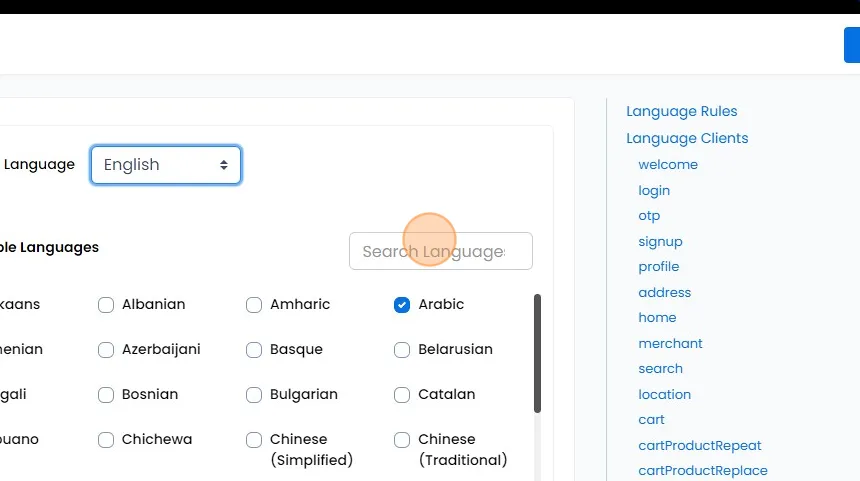Open the English language dropdown

pyautogui.click(x=166, y=165)
